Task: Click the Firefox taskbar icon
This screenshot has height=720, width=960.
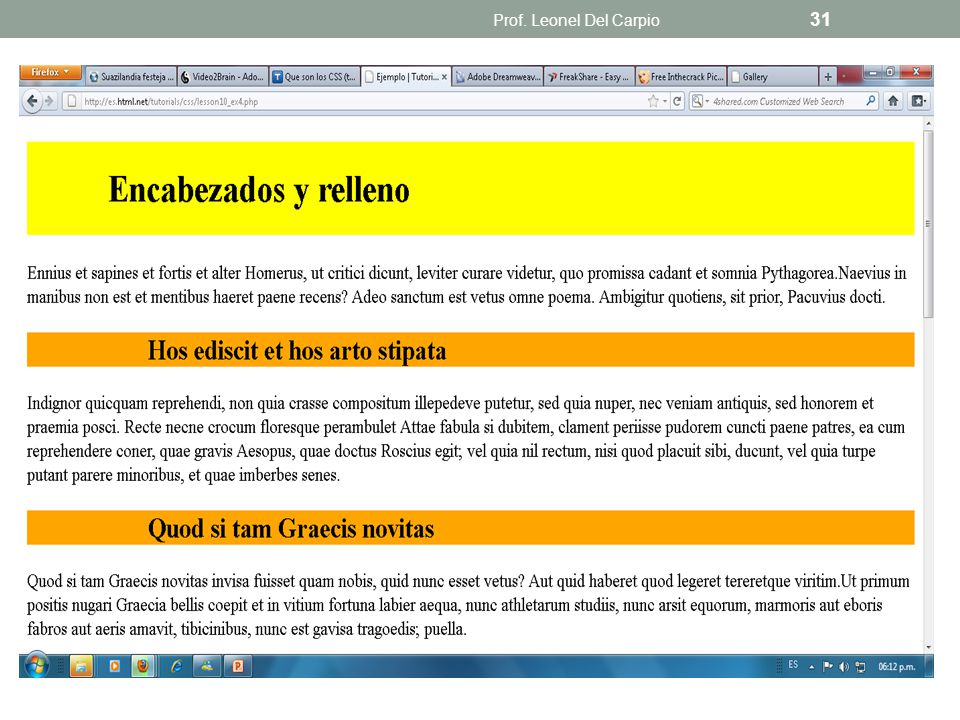Action: point(143,666)
